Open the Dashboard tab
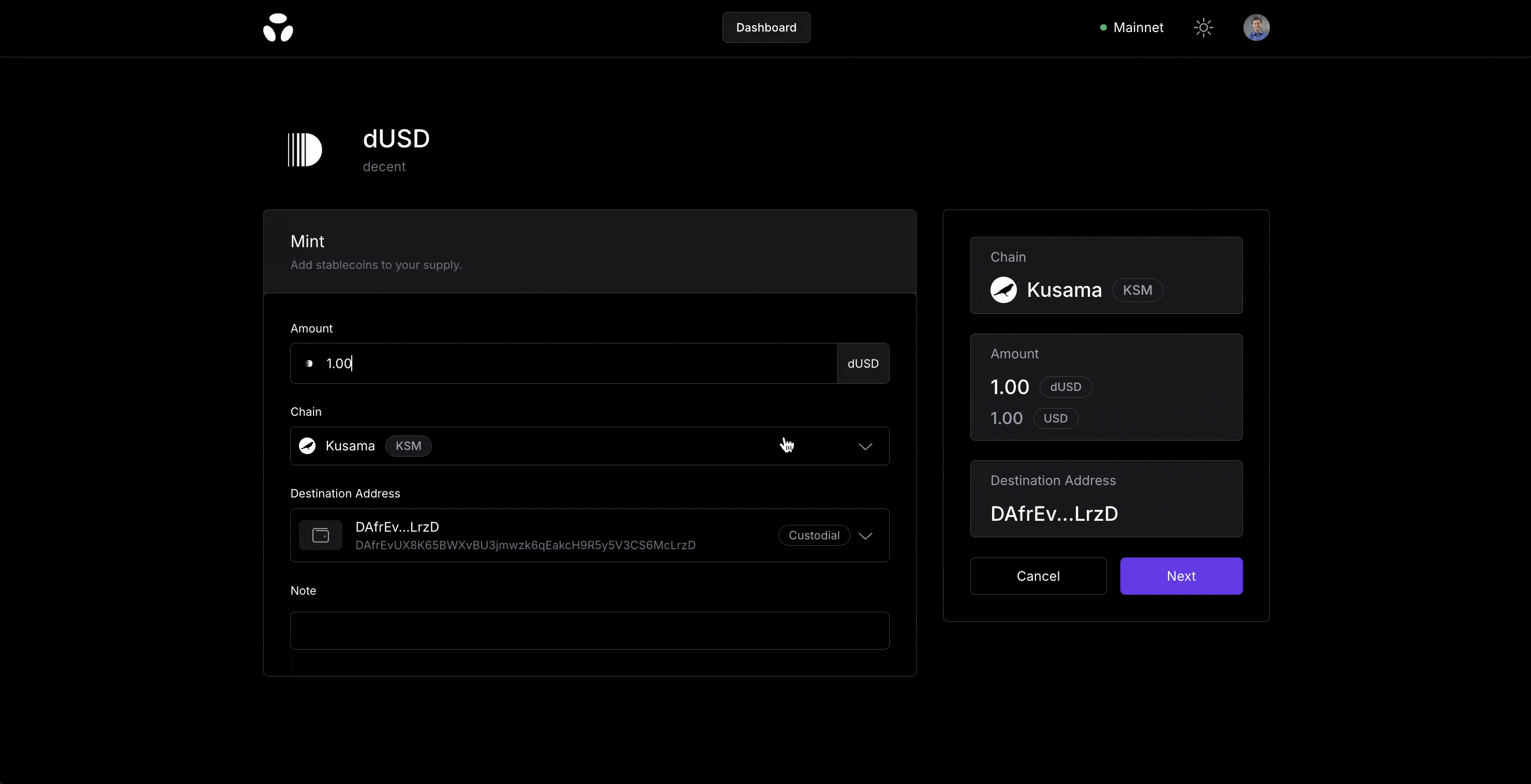The image size is (1531, 784). click(x=765, y=27)
